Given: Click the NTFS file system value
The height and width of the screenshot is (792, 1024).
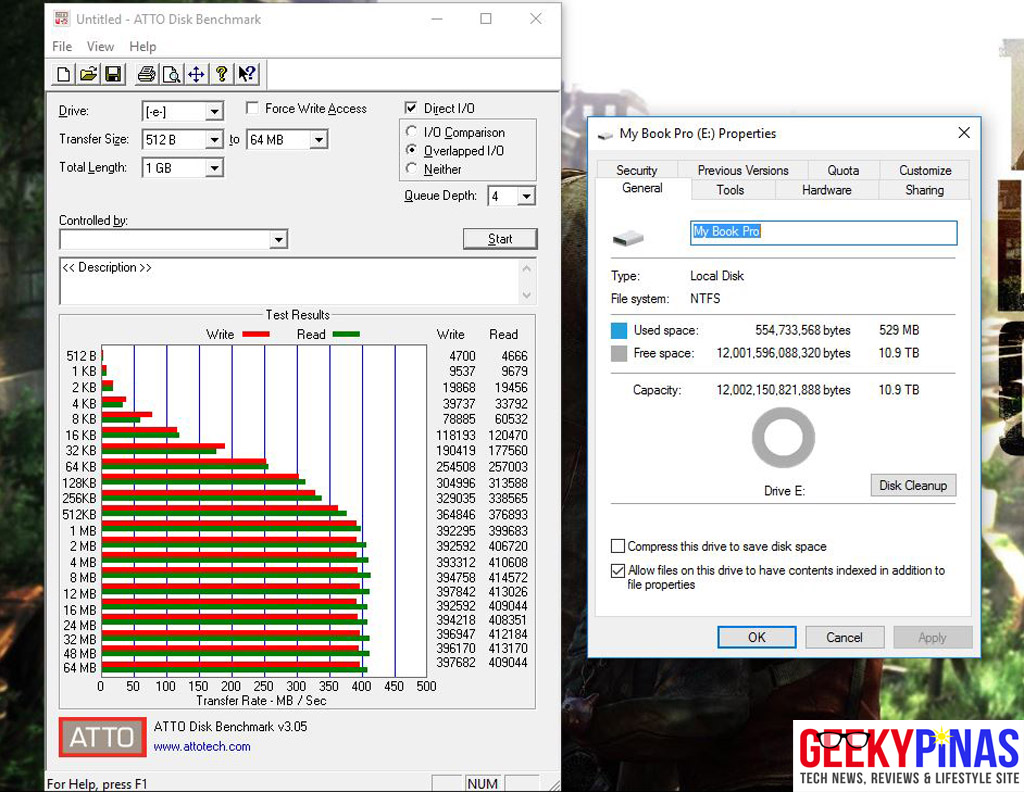Looking at the screenshot, I should coord(705,298).
